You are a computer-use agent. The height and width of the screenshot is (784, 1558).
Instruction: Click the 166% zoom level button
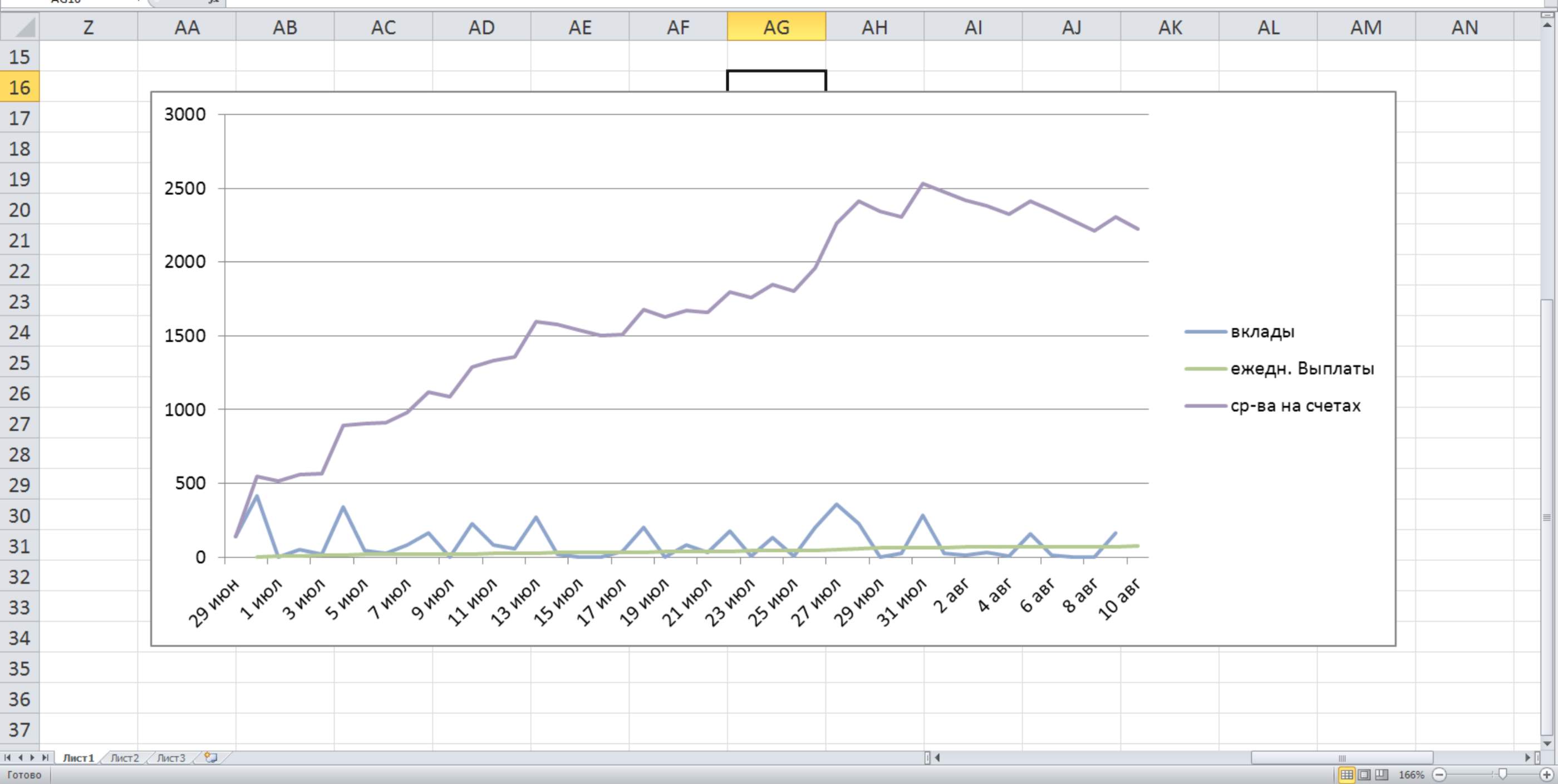coord(1411,775)
